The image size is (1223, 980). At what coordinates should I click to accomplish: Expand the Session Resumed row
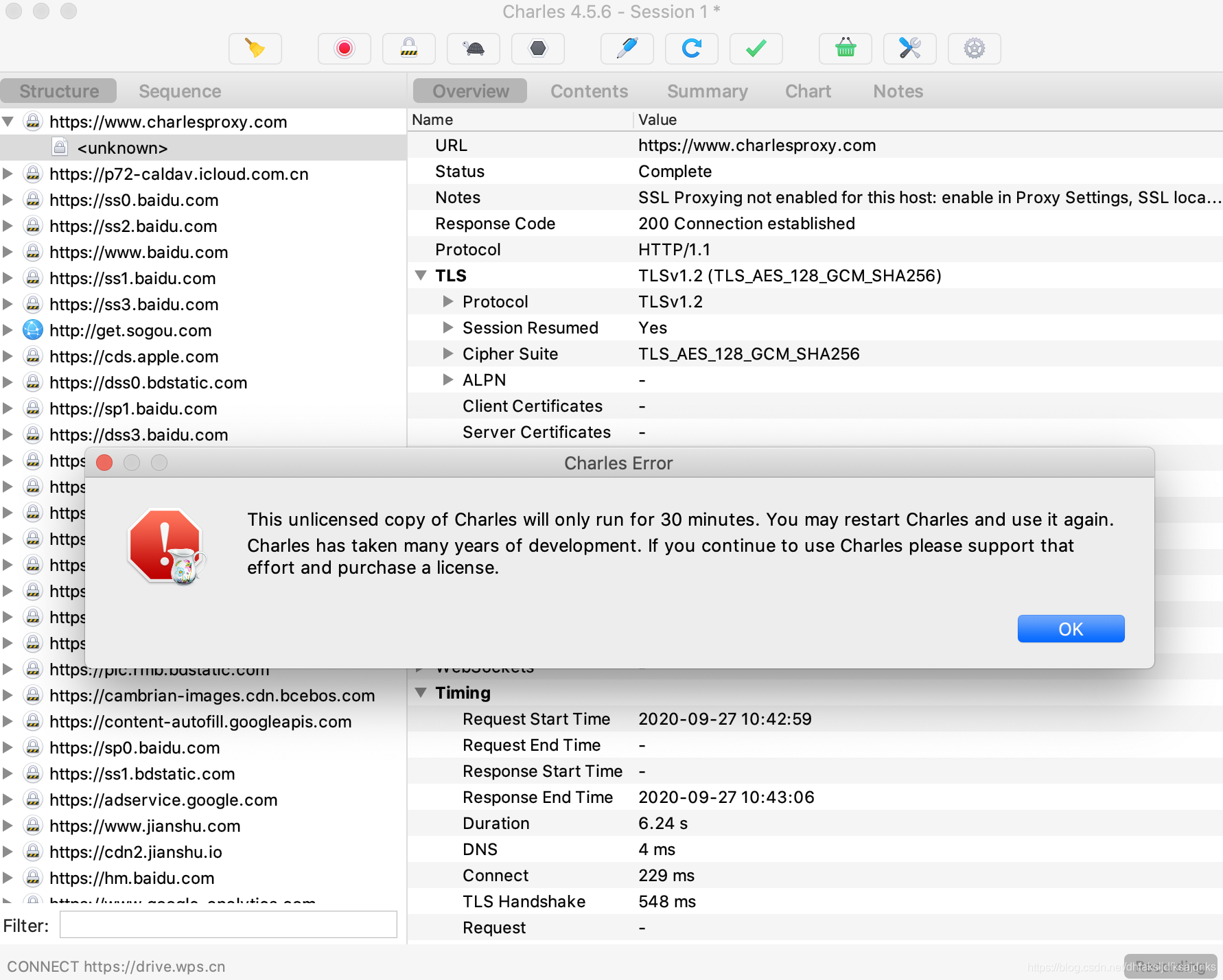[x=448, y=327]
